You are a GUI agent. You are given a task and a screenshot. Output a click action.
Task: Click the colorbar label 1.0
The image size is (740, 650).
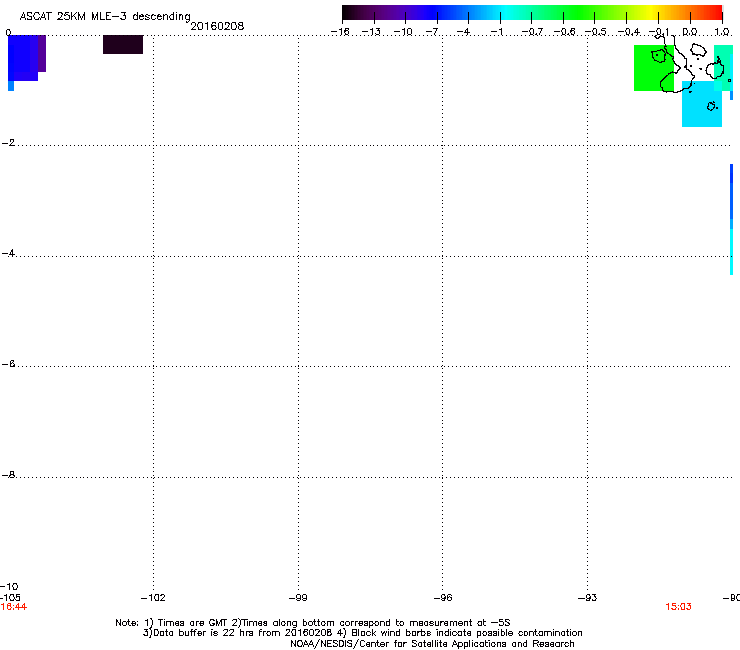(722, 32)
